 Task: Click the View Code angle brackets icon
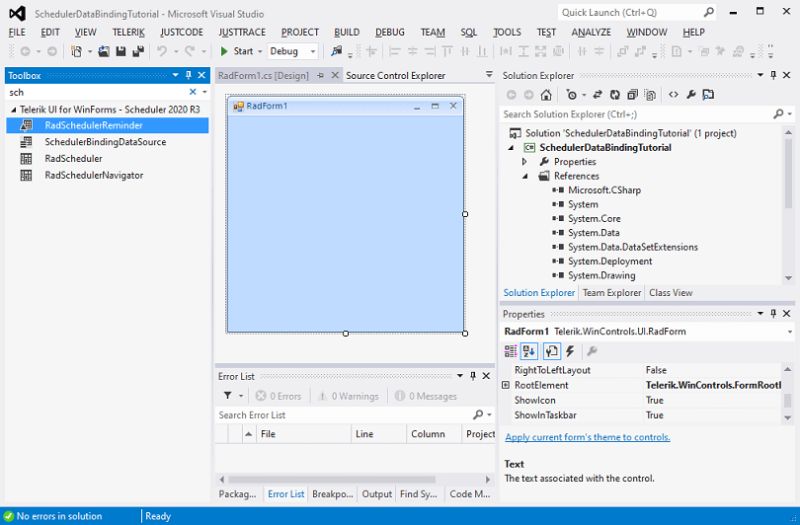click(673, 95)
